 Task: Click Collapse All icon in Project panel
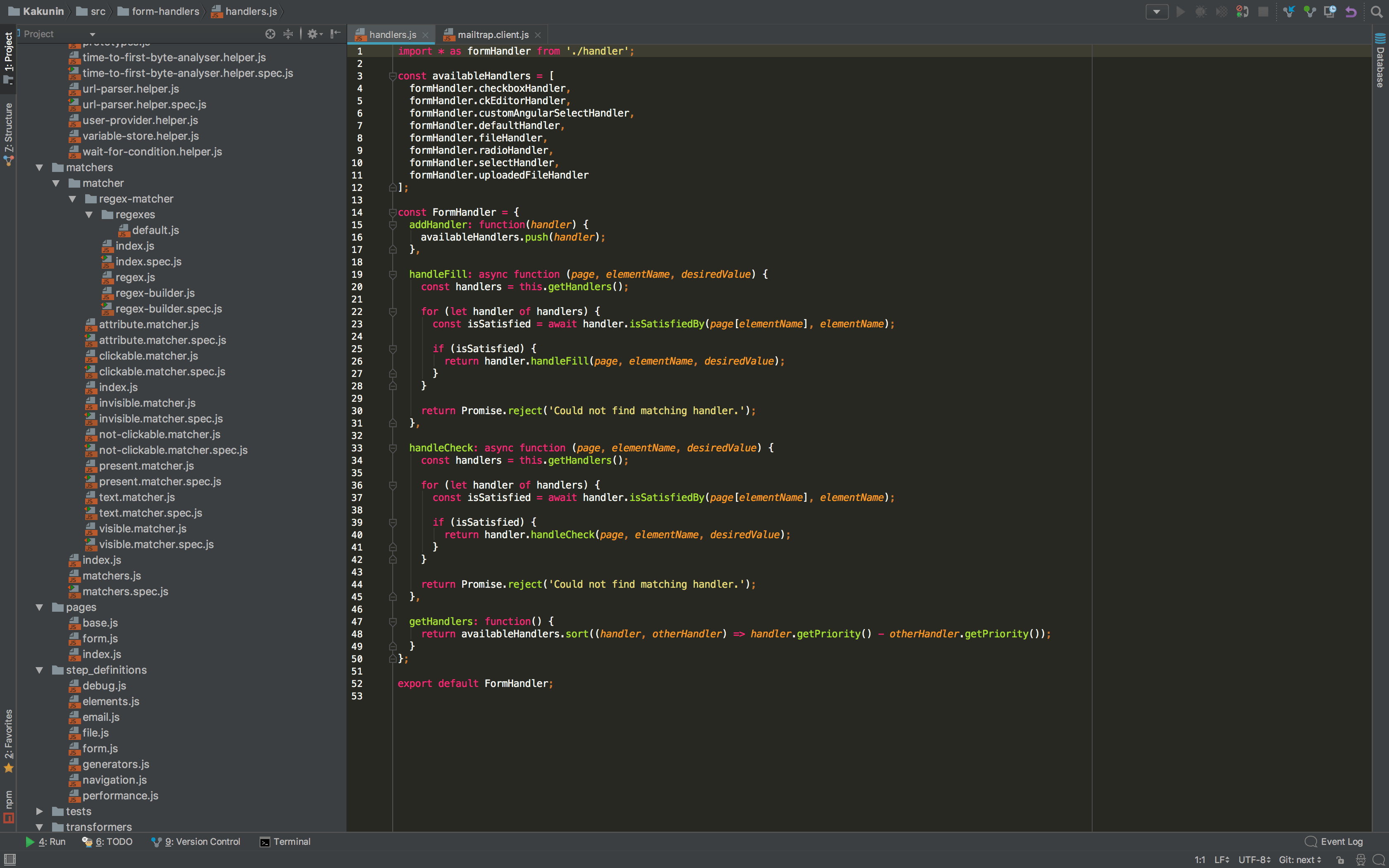[288, 34]
